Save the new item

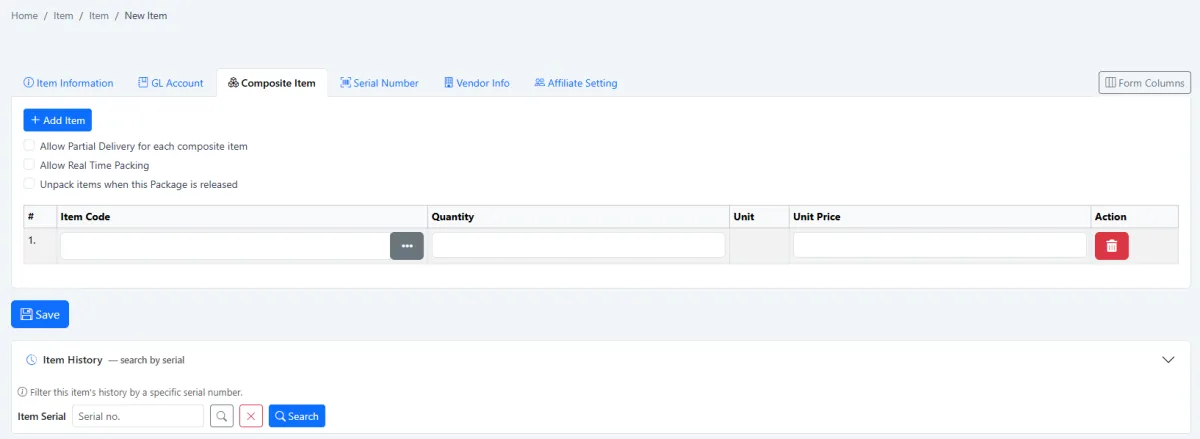[40, 314]
